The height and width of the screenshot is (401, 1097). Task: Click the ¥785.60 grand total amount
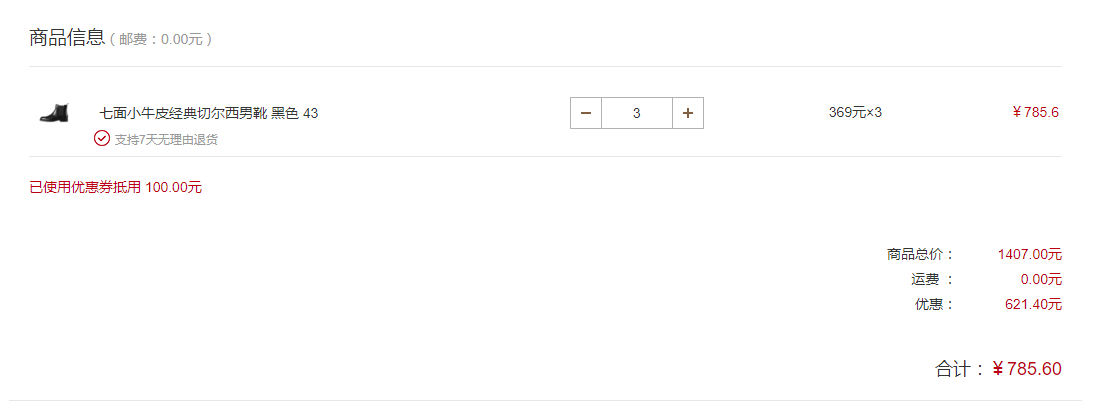(x=1027, y=369)
